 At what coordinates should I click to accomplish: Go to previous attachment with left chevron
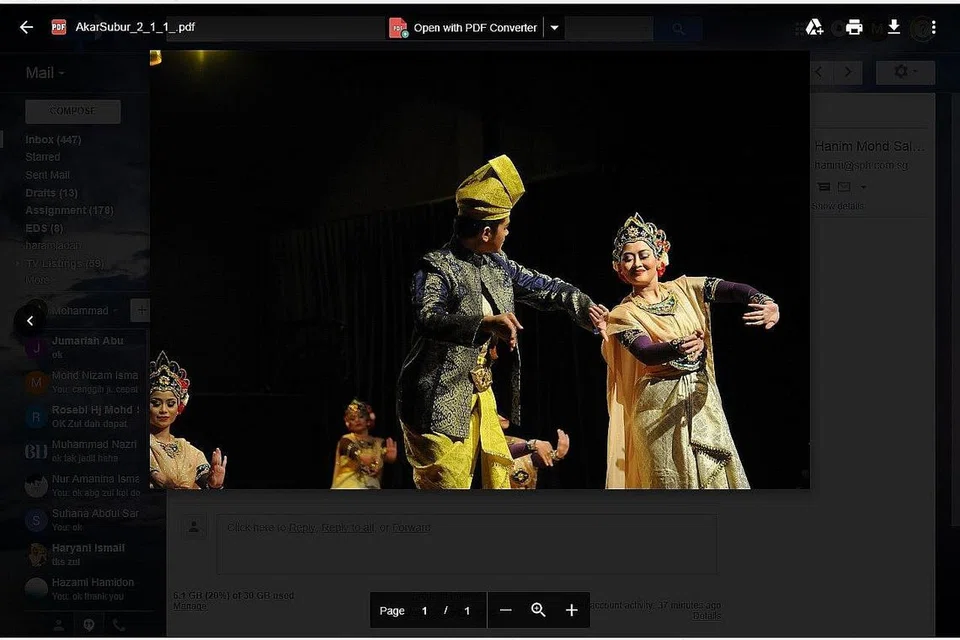click(x=30, y=320)
